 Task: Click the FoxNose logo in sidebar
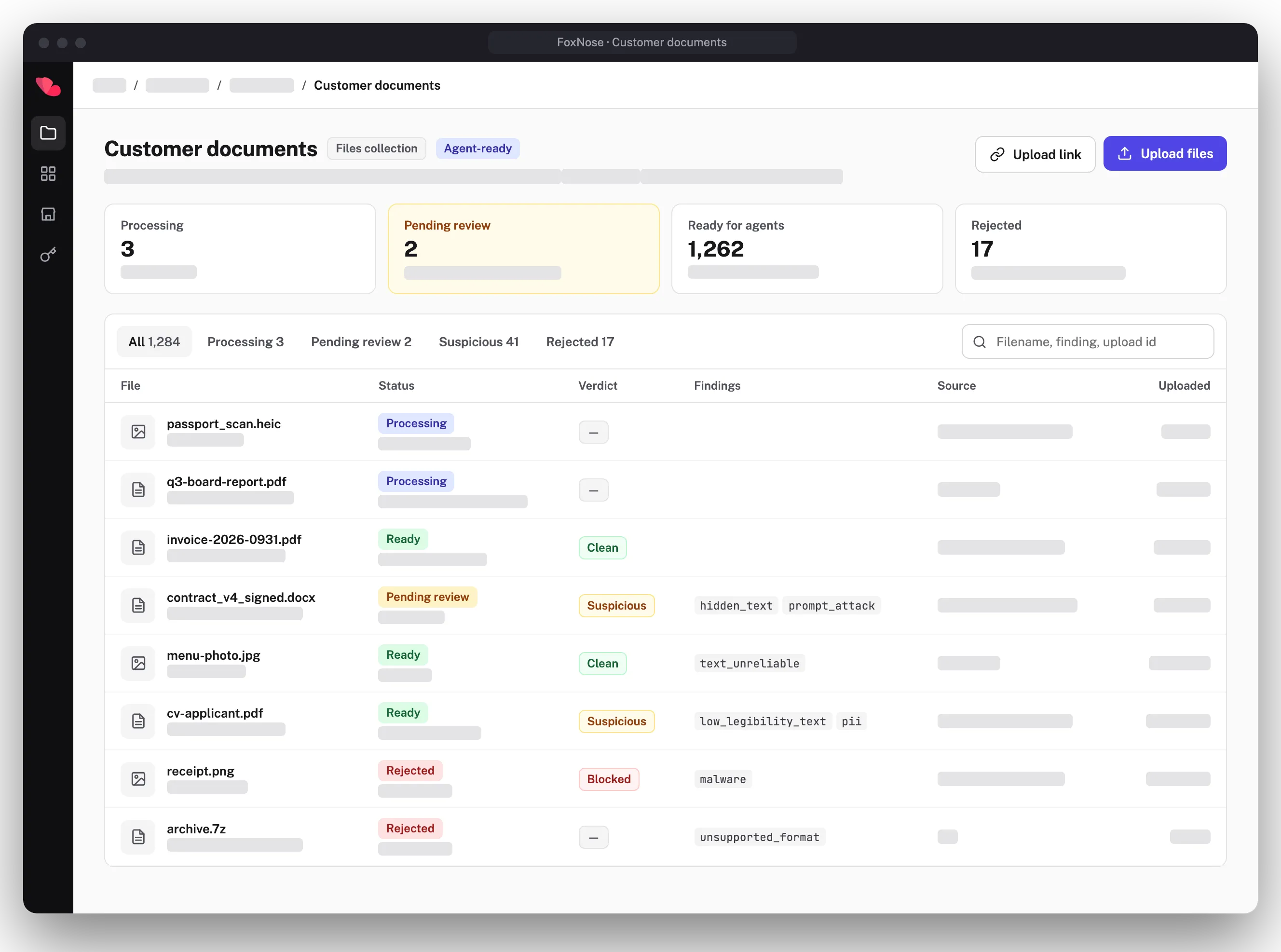pos(48,86)
